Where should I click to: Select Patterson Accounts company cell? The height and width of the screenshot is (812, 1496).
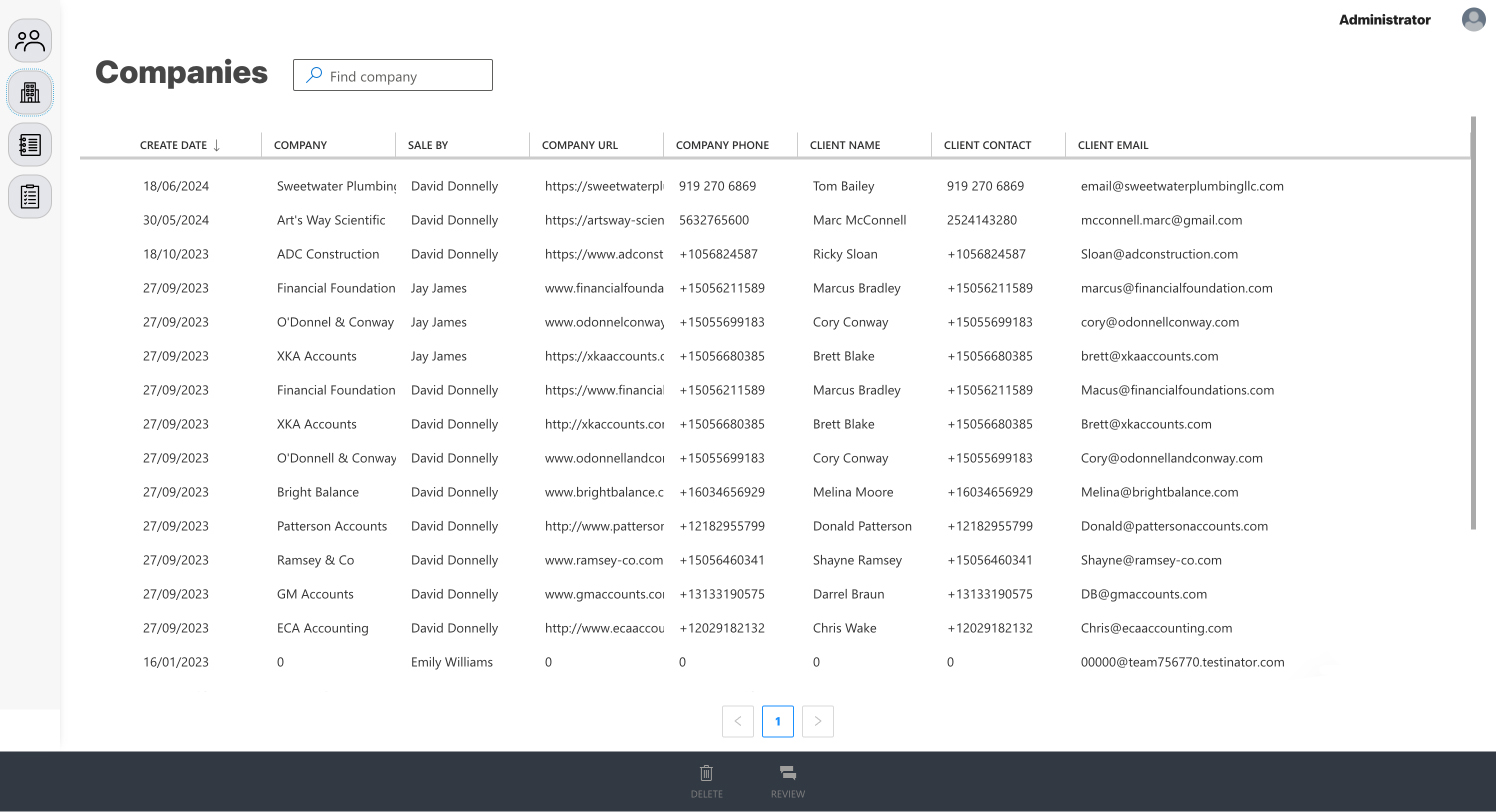click(x=332, y=526)
